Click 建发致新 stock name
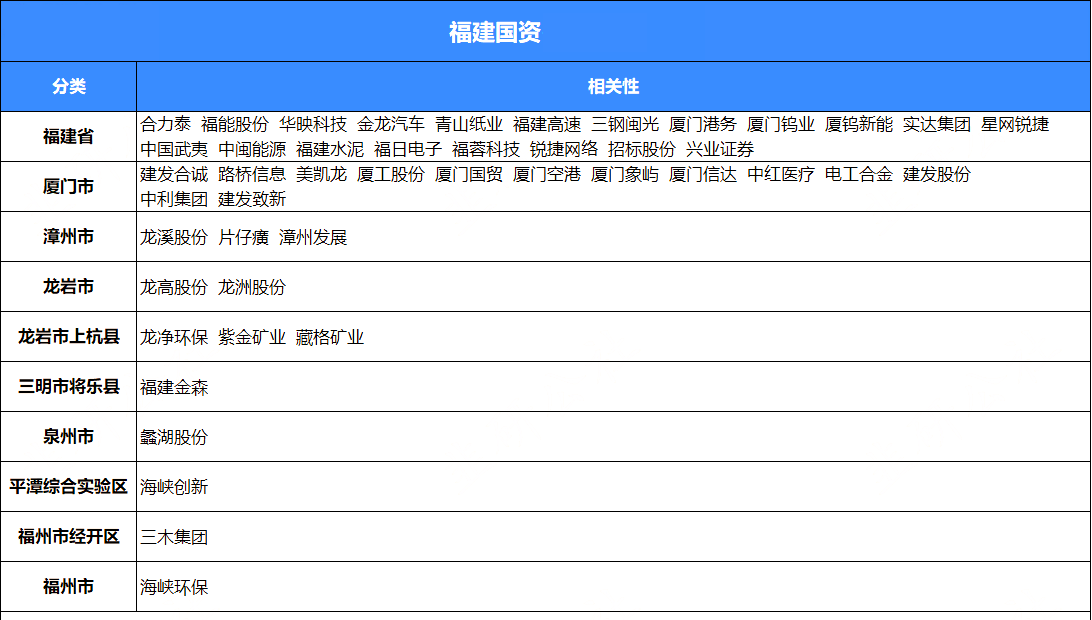The height and width of the screenshot is (620, 1092). [x=252, y=199]
